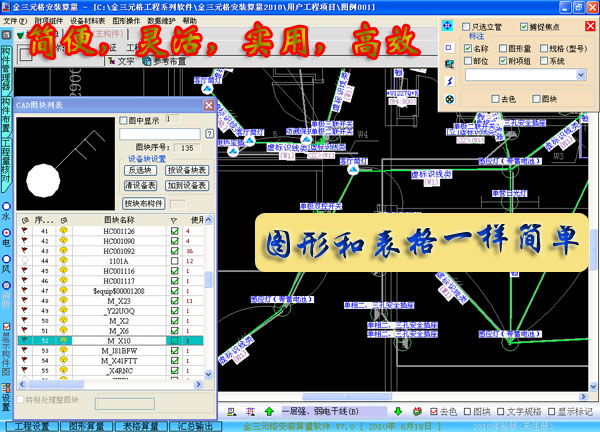Toggle the 图中显示 checkbox
This screenshot has width=600, height=432.
pos(125,119)
